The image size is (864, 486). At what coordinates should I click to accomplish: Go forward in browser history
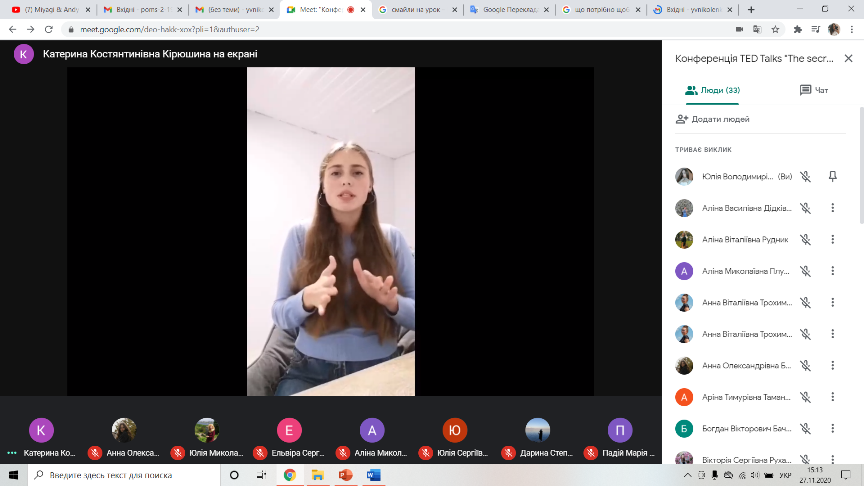pos(30,29)
